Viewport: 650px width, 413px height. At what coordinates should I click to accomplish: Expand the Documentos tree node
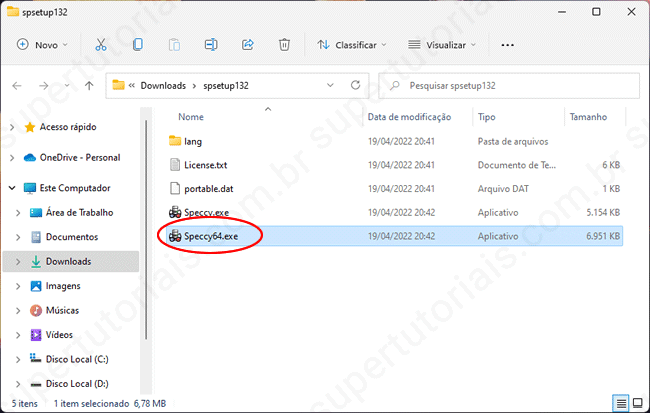(18, 237)
